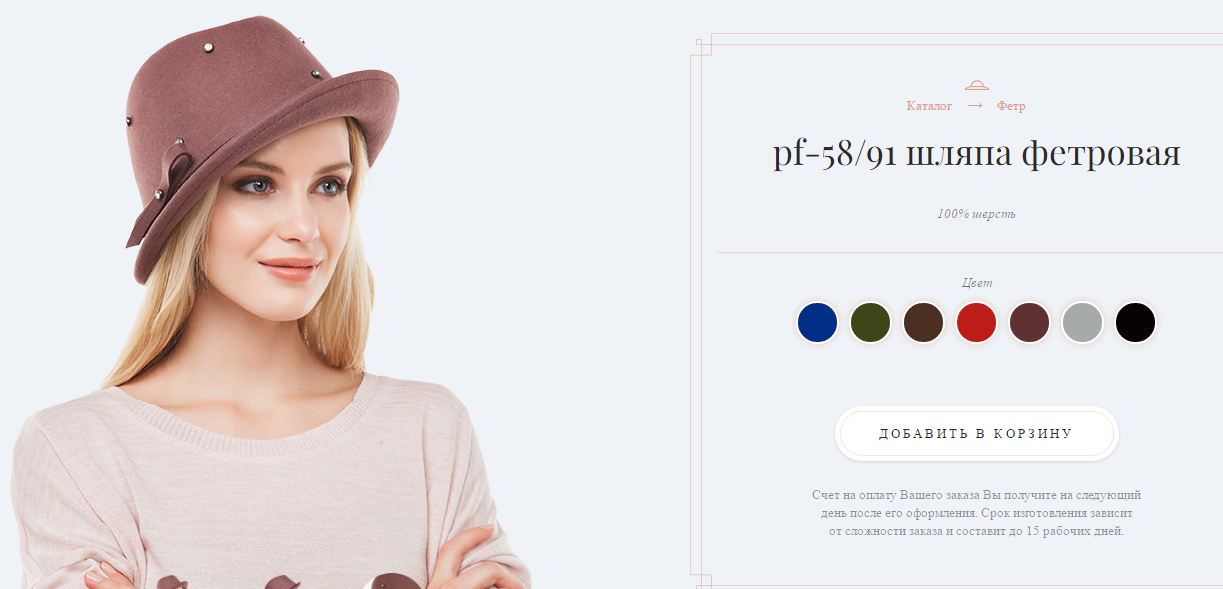Select the bright red color swatch
Image resolution: width=1223 pixels, height=589 pixels.
pyautogui.click(x=976, y=323)
